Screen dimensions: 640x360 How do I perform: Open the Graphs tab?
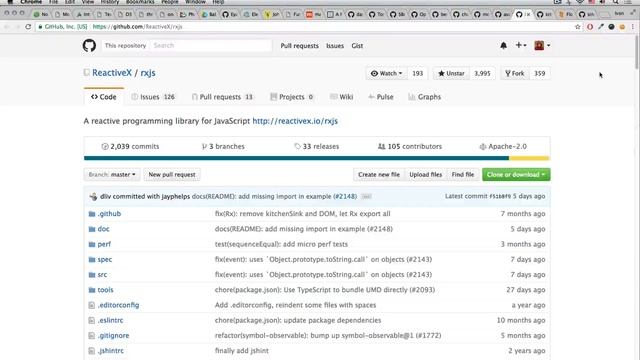pos(424,97)
